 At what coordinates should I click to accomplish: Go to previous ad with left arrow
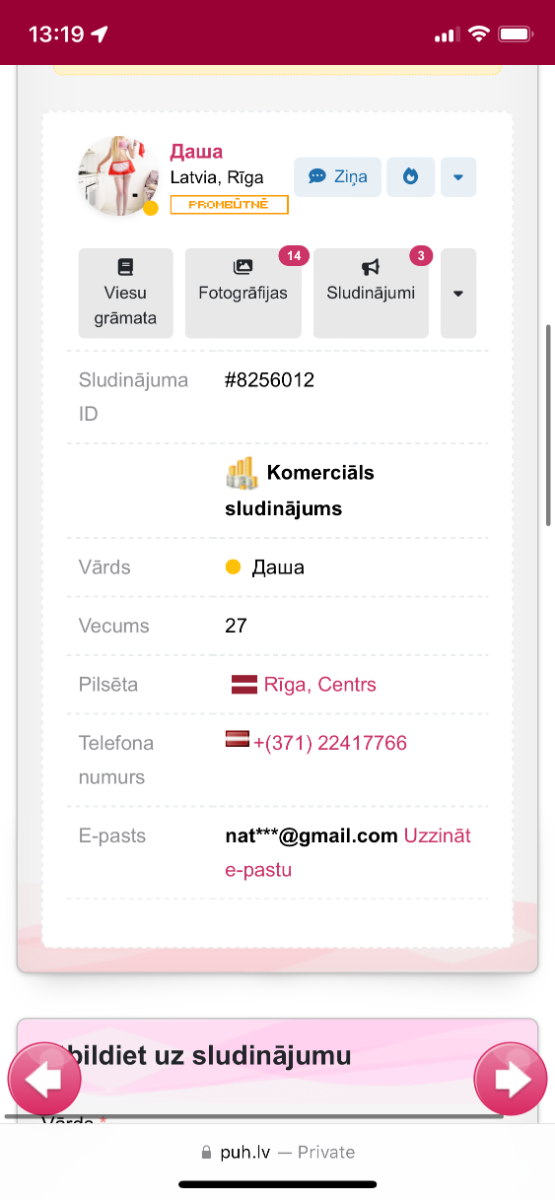click(45, 1079)
